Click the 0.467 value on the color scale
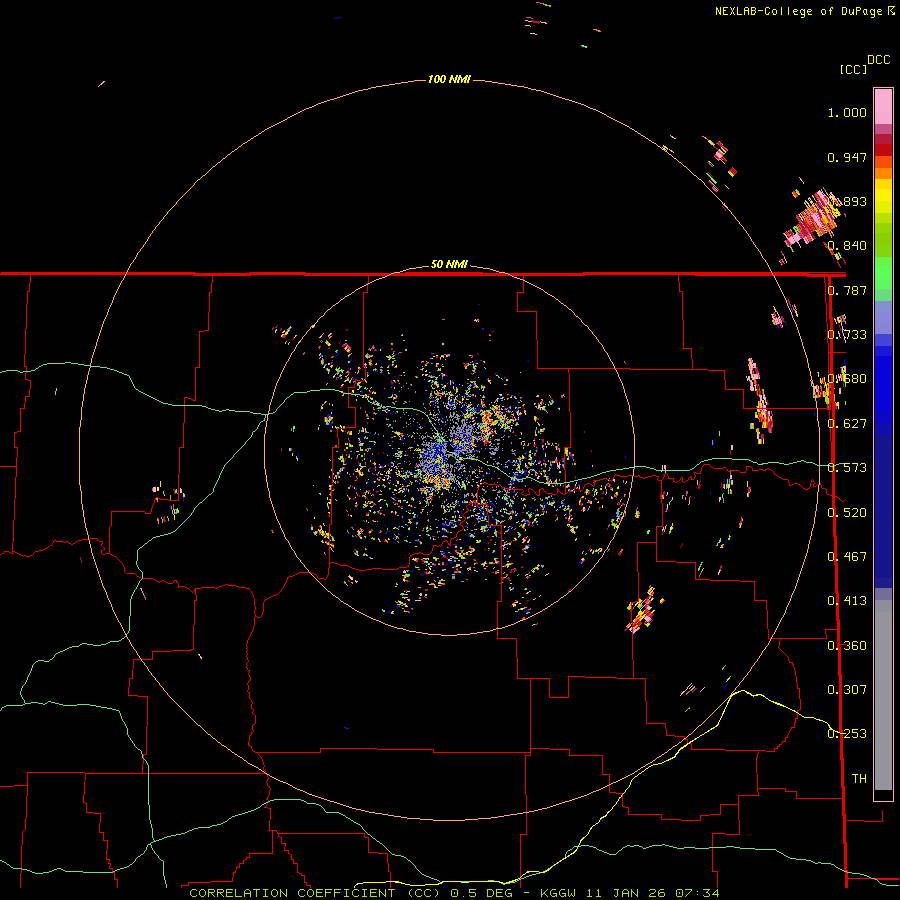The image size is (900, 900). coord(847,557)
